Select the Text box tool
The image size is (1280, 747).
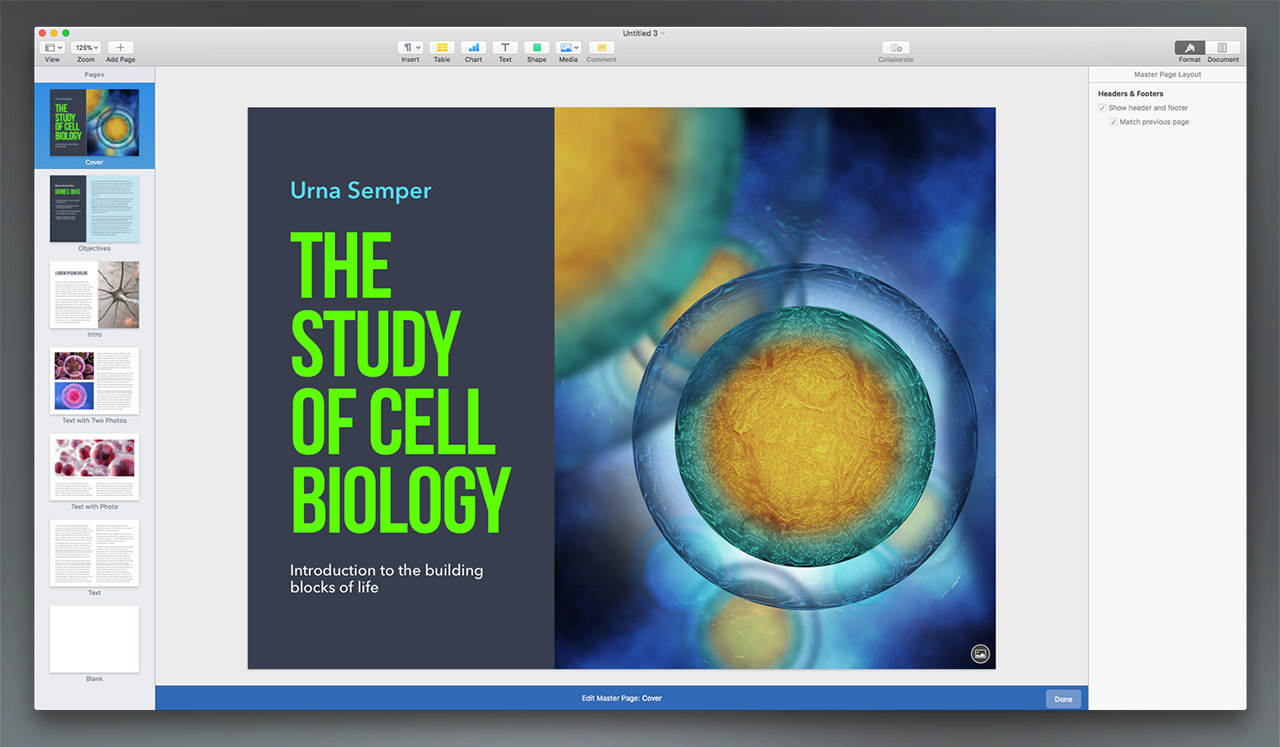(505, 48)
